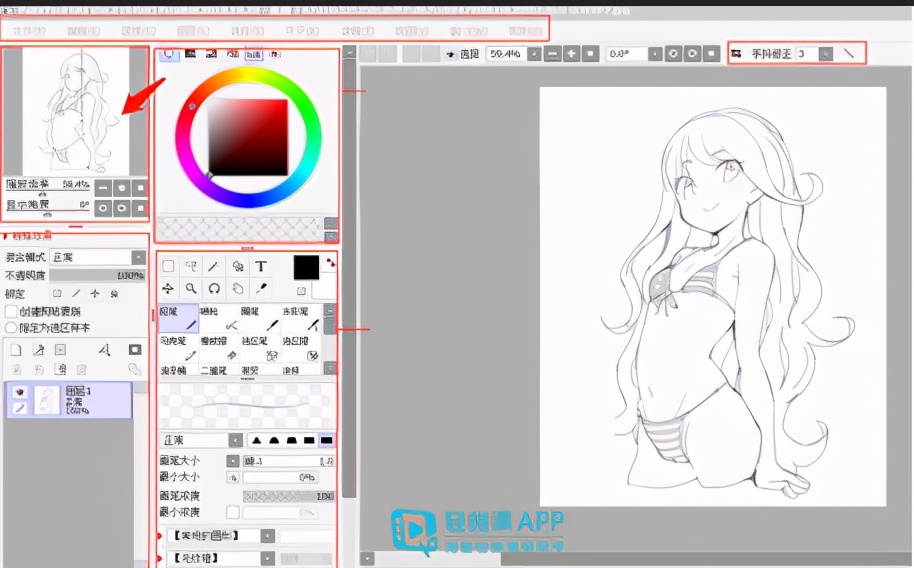
Task: Open the layer blending mode dropdown
Action: pos(138,258)
